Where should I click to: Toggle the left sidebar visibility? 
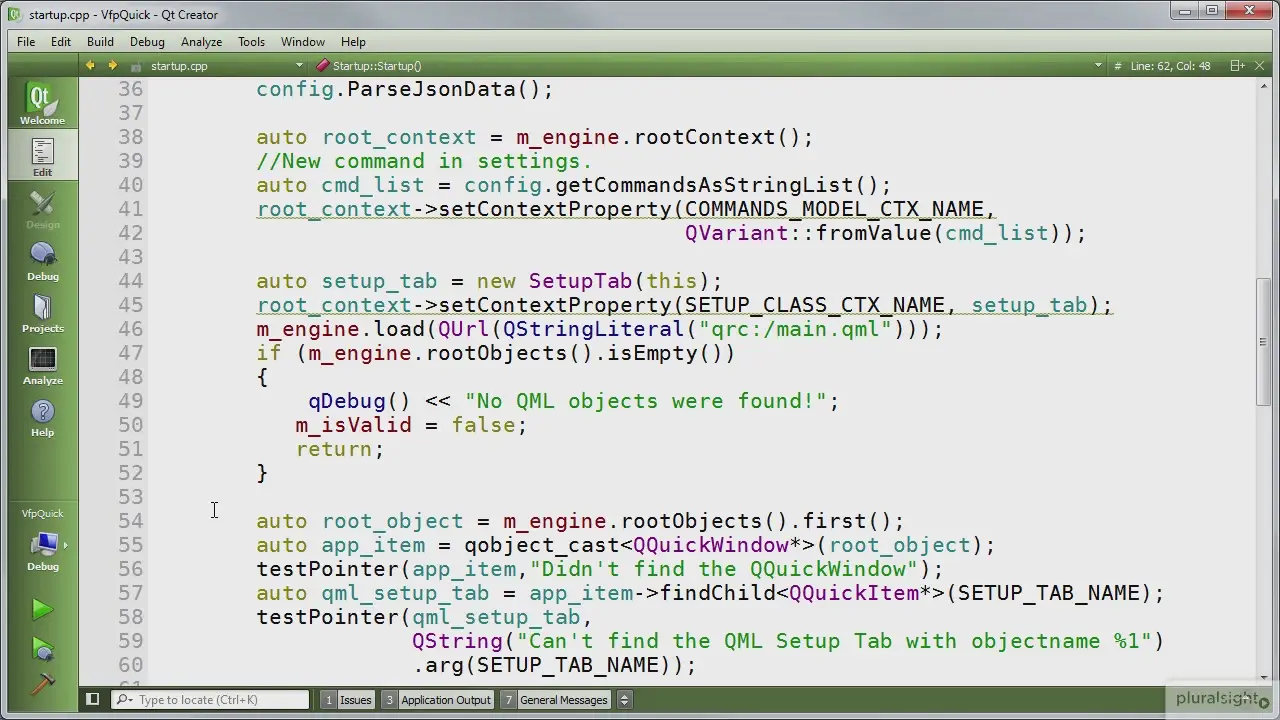[92, 699]
